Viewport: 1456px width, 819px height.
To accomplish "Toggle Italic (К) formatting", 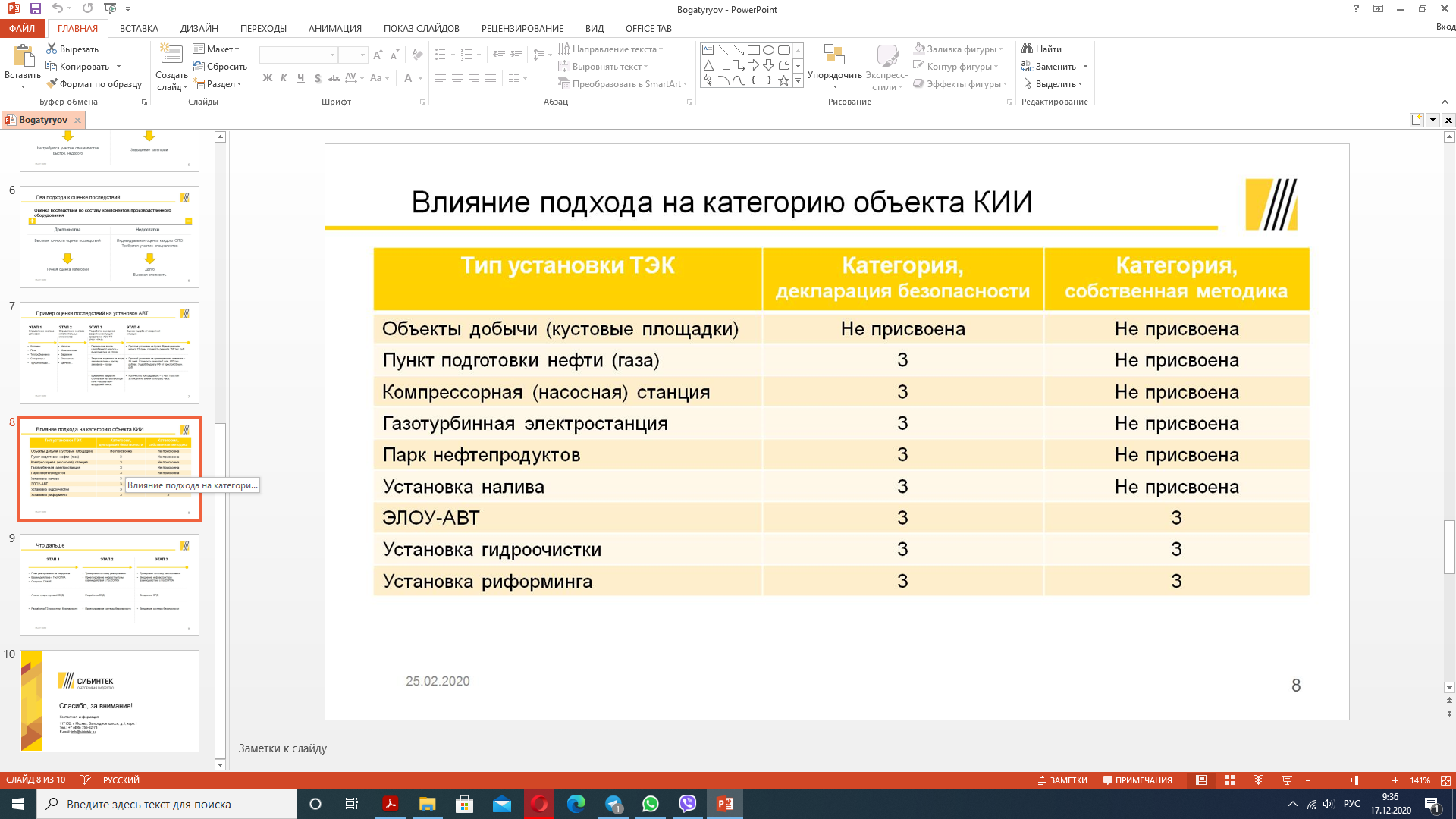I will coord(284,78).
